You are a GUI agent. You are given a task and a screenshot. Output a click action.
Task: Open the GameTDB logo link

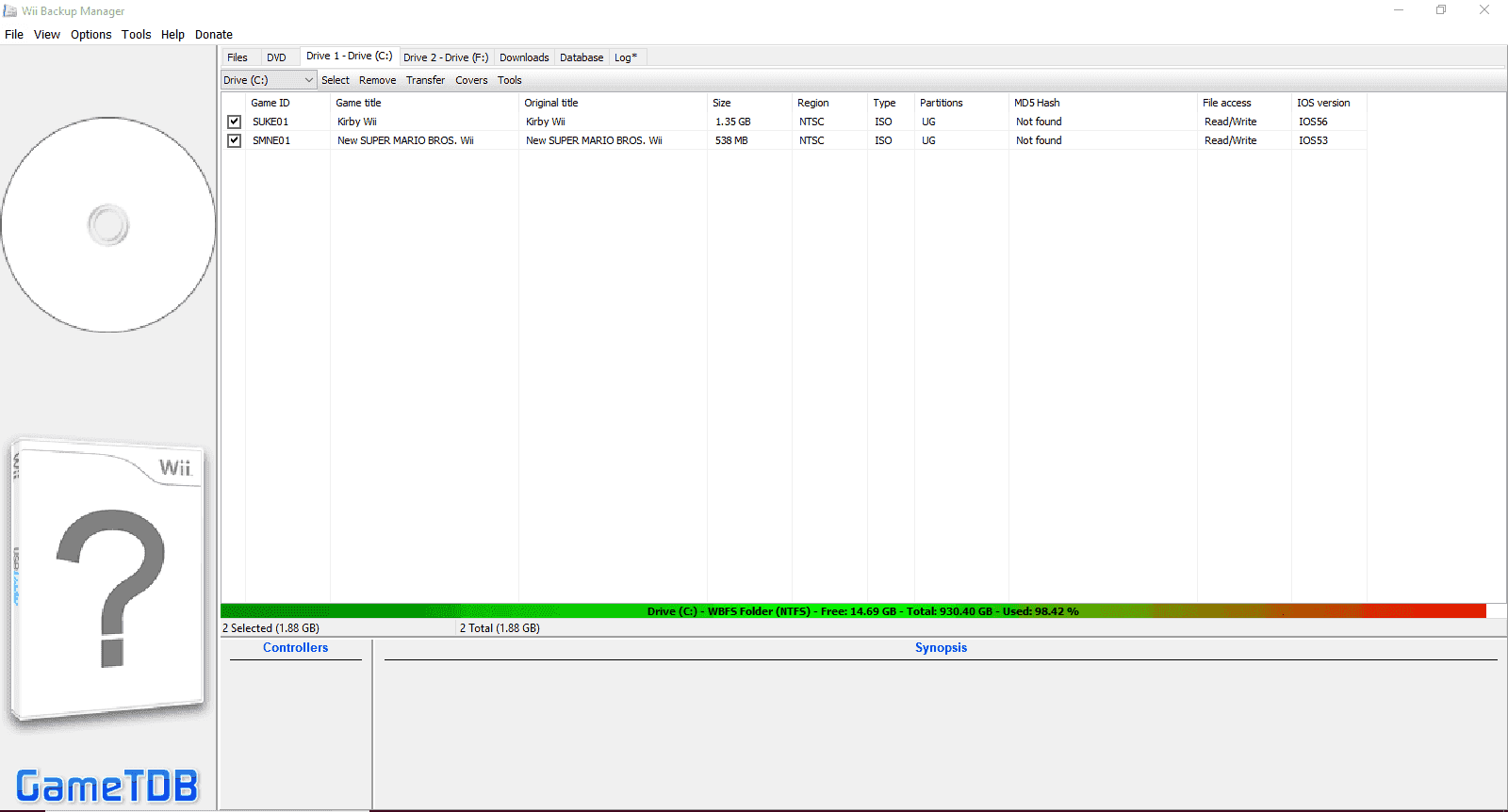107,786
